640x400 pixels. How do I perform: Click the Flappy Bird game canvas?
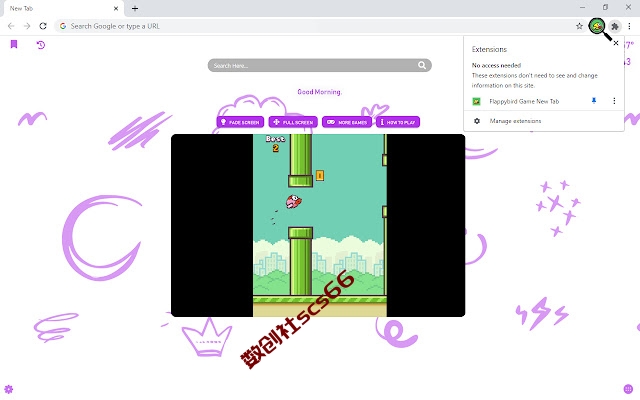click(320, 225)
